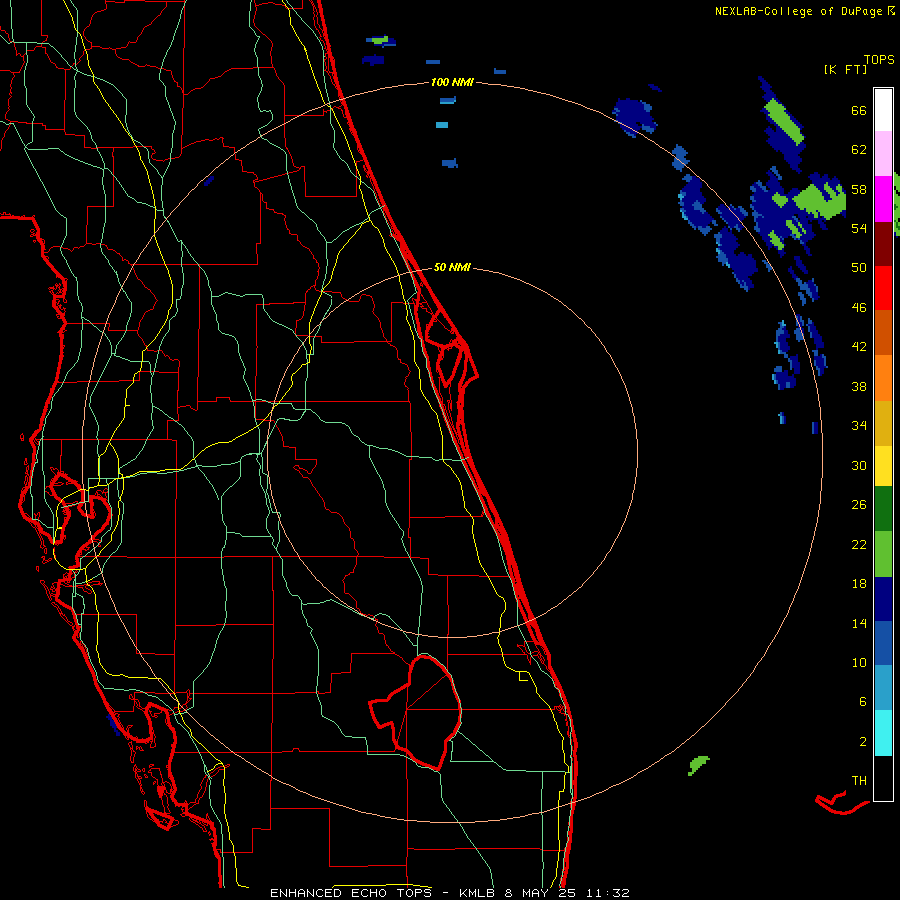Screen dimensions: 900x900
Task: Select the navy legend swatch near 18
Action: pos(883,599)
